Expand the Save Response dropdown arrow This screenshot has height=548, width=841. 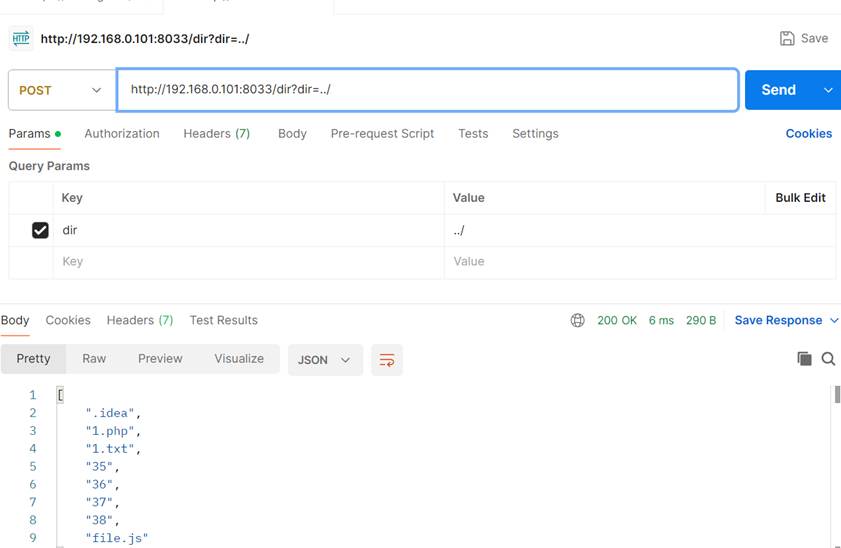click(833, 320)
